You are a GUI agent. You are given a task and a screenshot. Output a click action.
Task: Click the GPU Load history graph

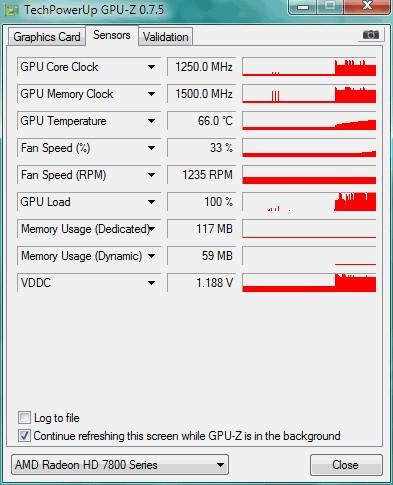(309, 202)
